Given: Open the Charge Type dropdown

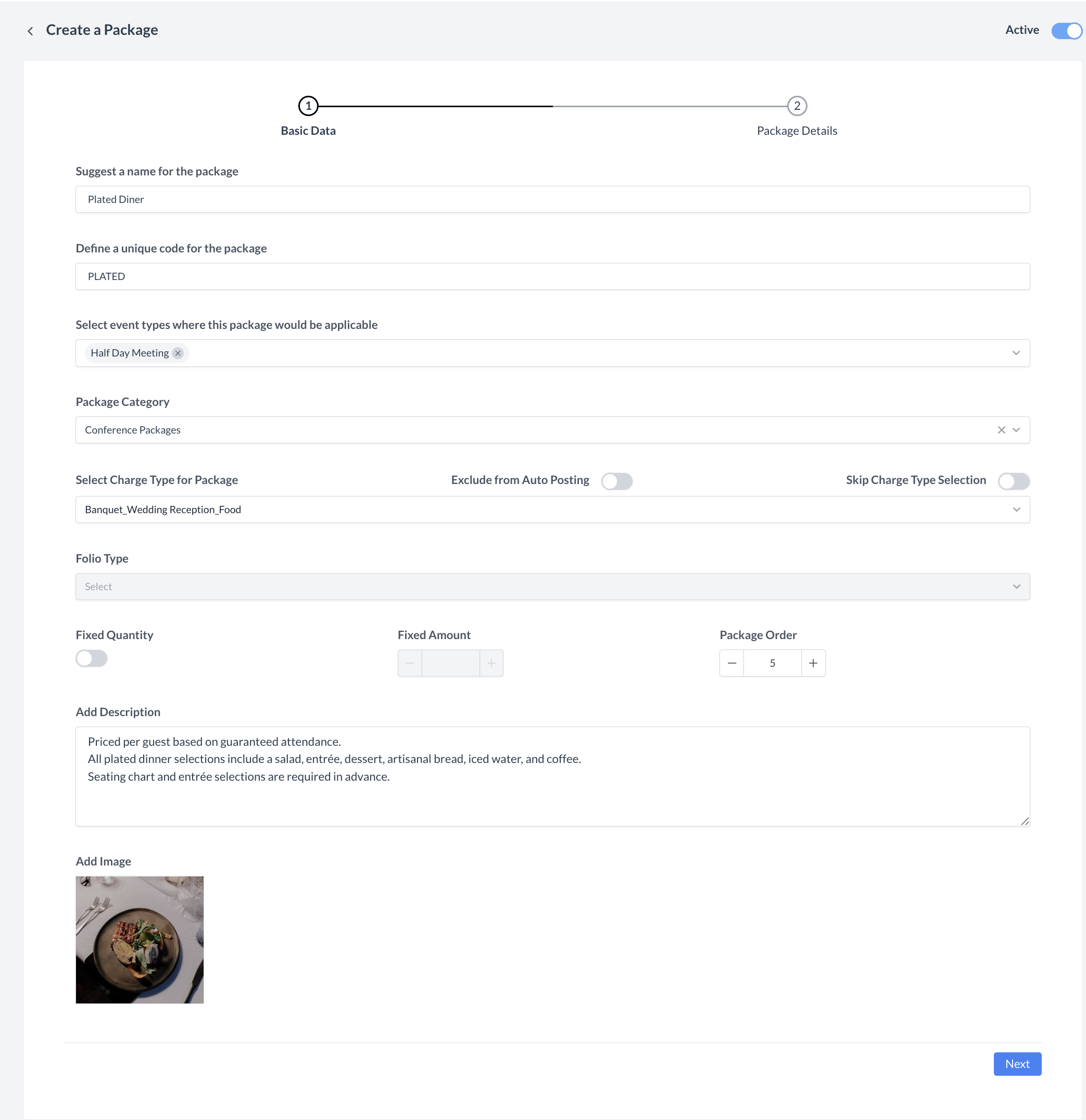Looking at the screenshot, I should pos(1016,509).
